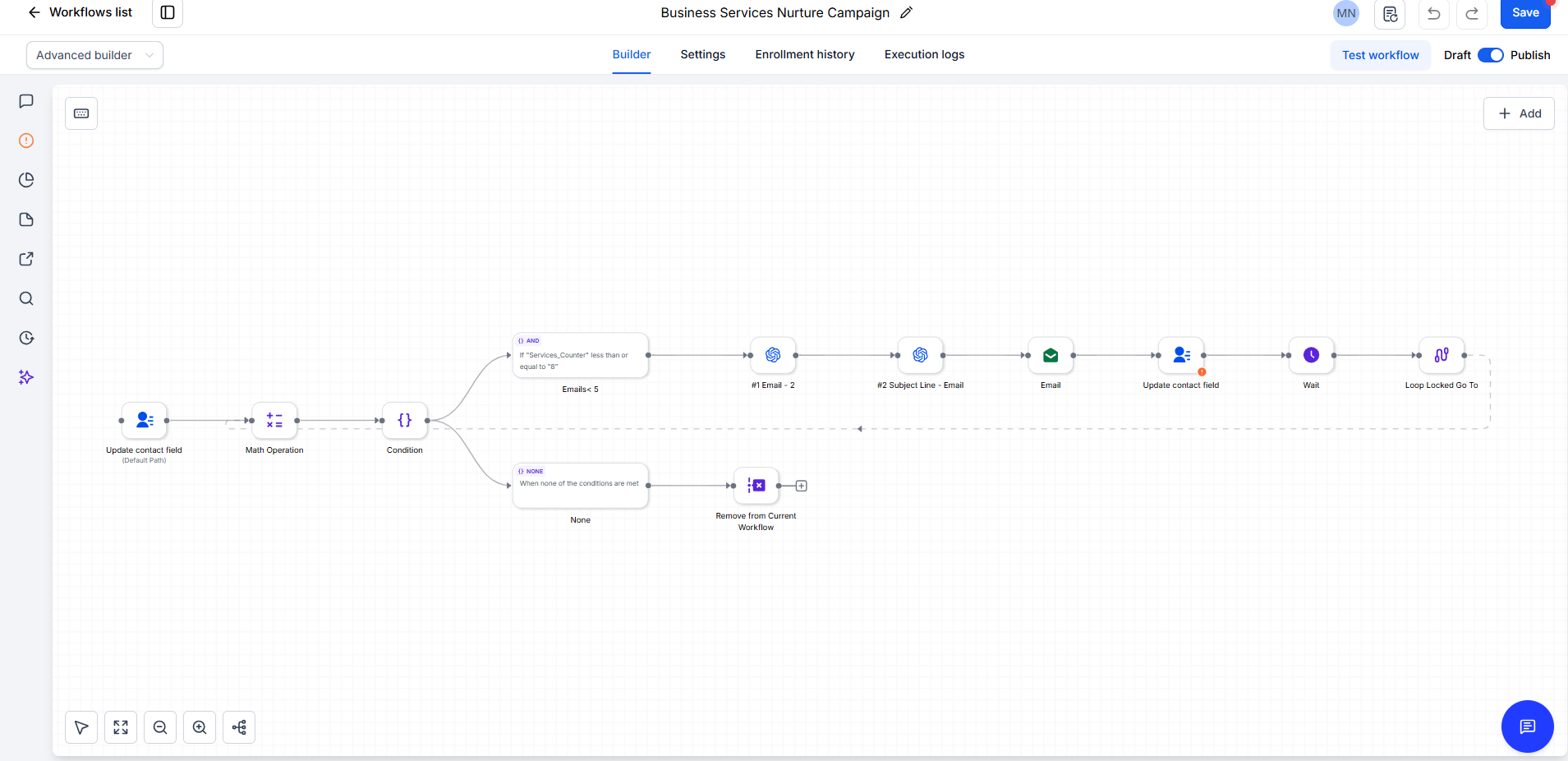
Task: Zoom in the canvas
Action: 200,727
